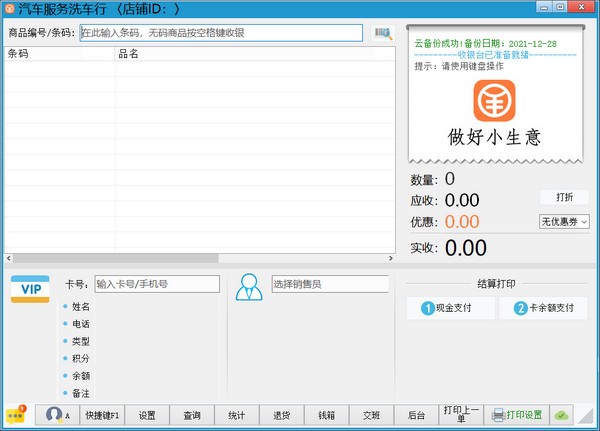Click 交班 shift handover

(x=371, y=415)
